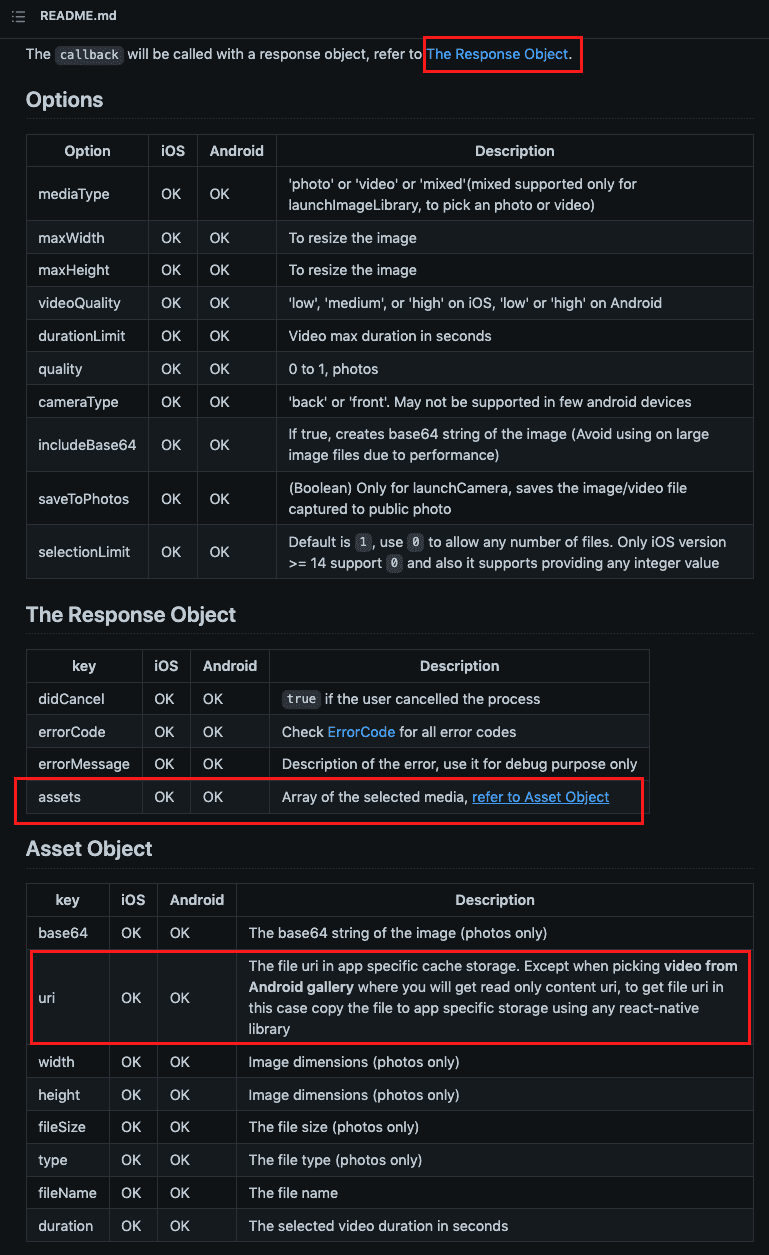Open the README table of contents icon
Screen dimensions: 769x1255
point(18,16)
